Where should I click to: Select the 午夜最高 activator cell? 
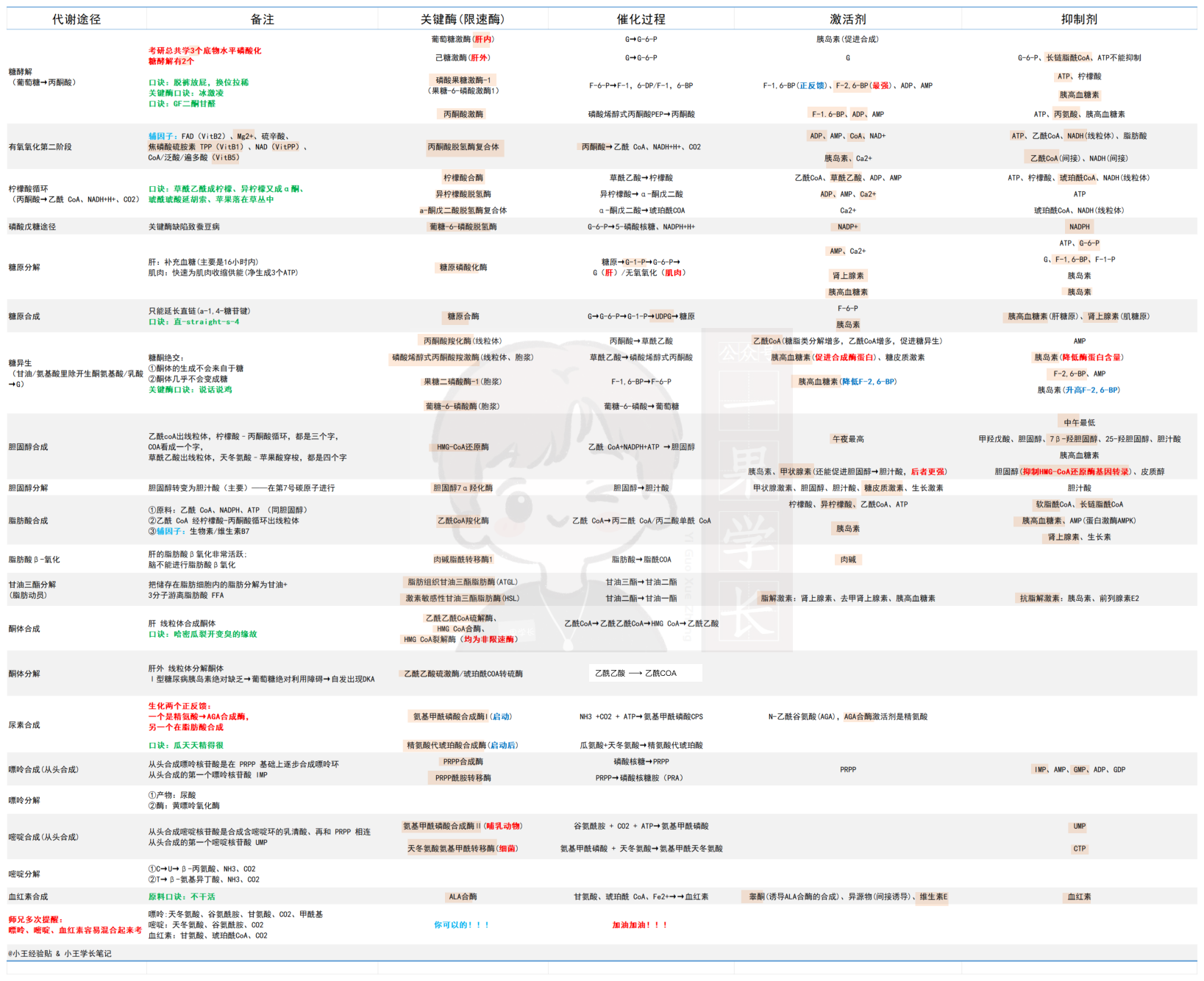pyautogui.click(x=847, y=439)
